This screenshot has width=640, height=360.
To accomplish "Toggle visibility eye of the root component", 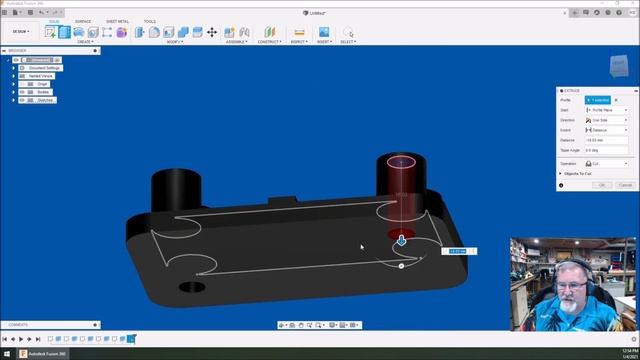I will 16,60.
